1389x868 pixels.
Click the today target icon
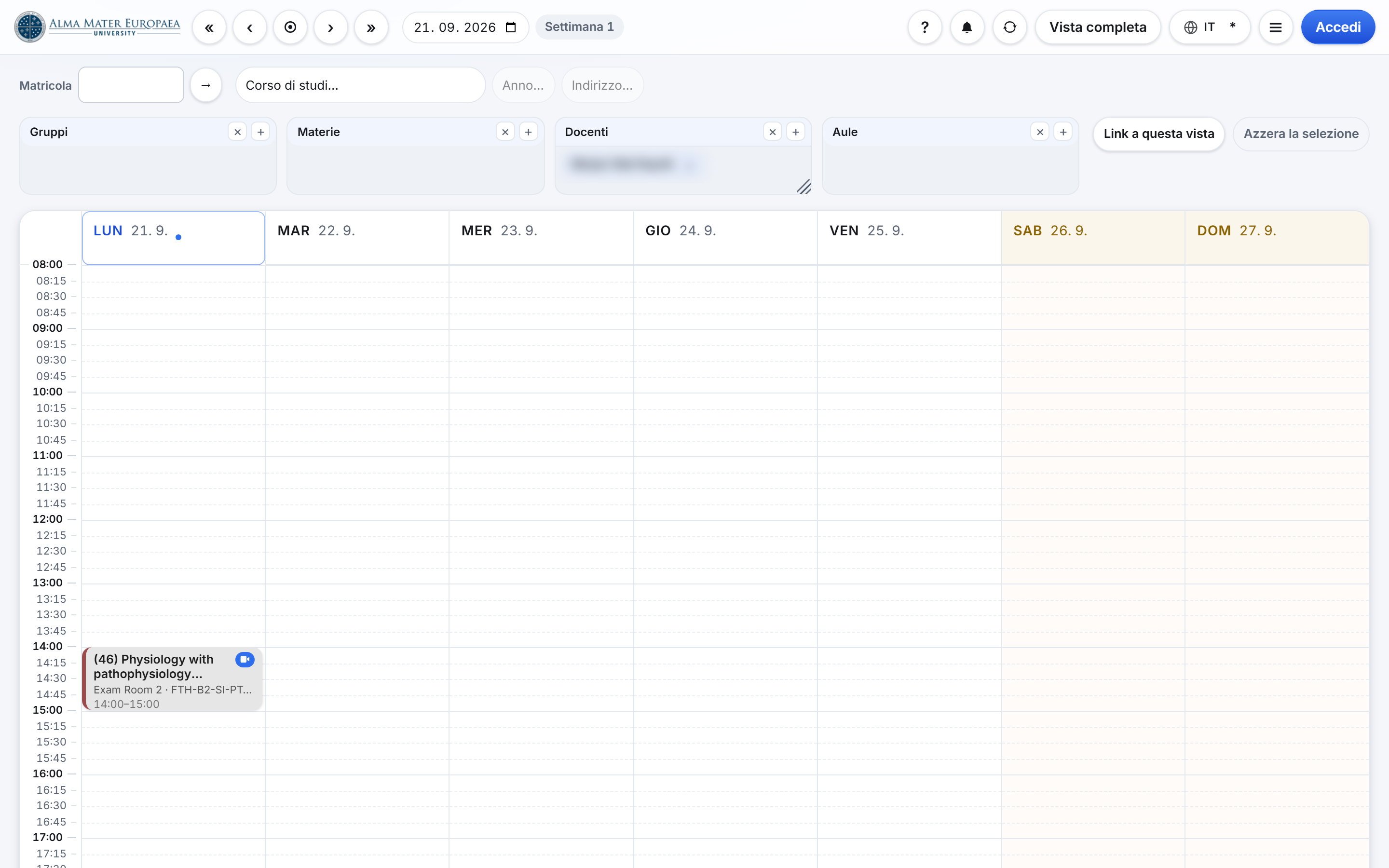click(290, 27)
